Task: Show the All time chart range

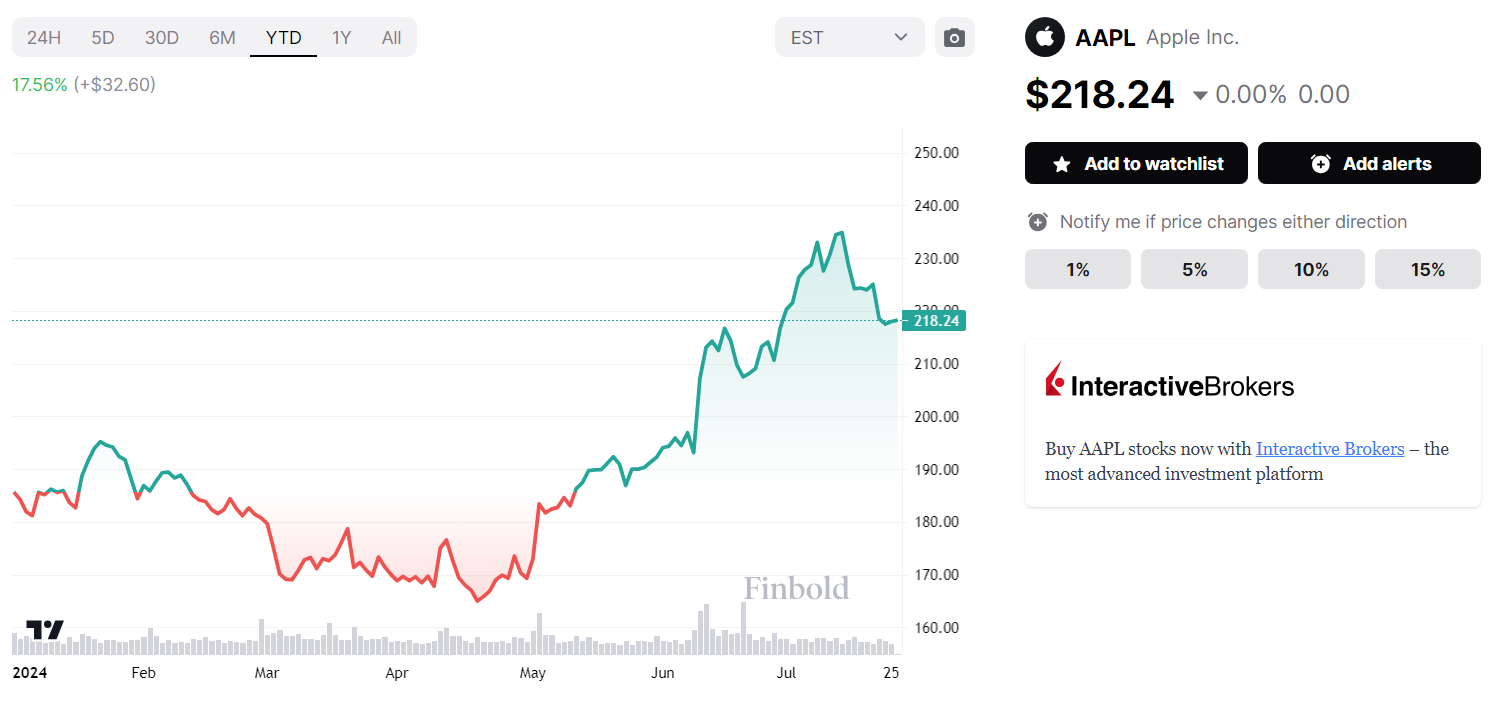Action: pyautogui.click(x=391, y=38)
